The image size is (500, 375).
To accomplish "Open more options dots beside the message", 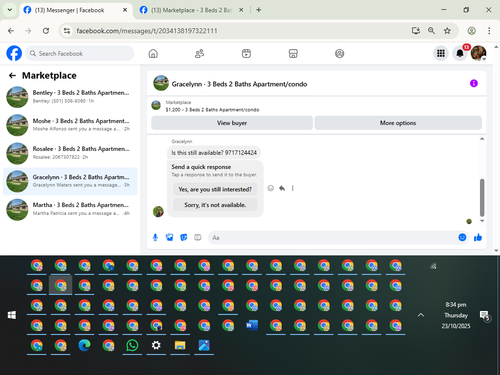I will pos(293,188).
